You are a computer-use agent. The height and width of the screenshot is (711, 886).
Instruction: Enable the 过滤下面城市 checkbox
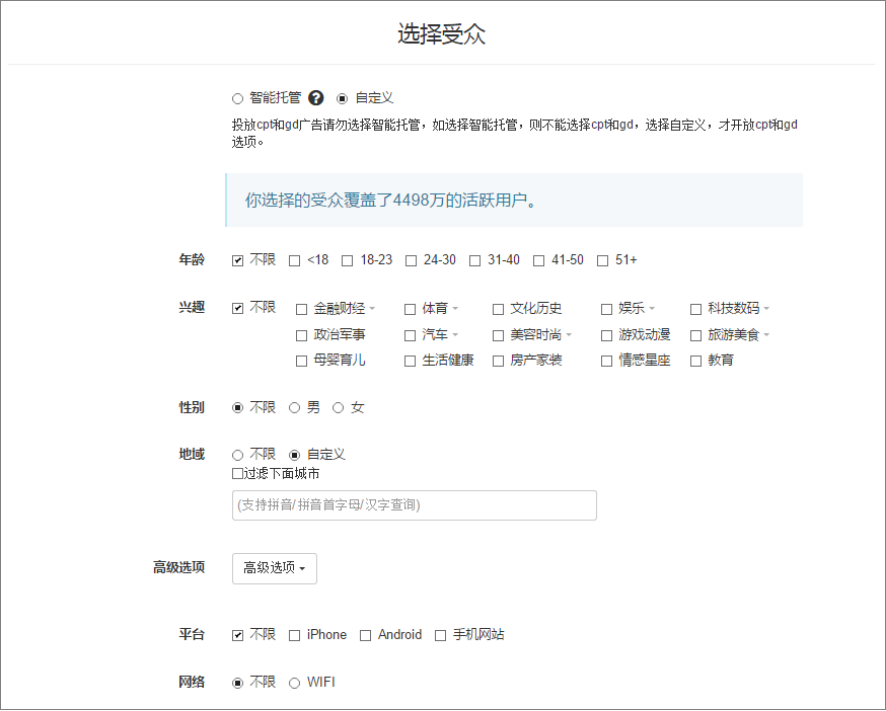pyautogui.click(x=237, y=474)
